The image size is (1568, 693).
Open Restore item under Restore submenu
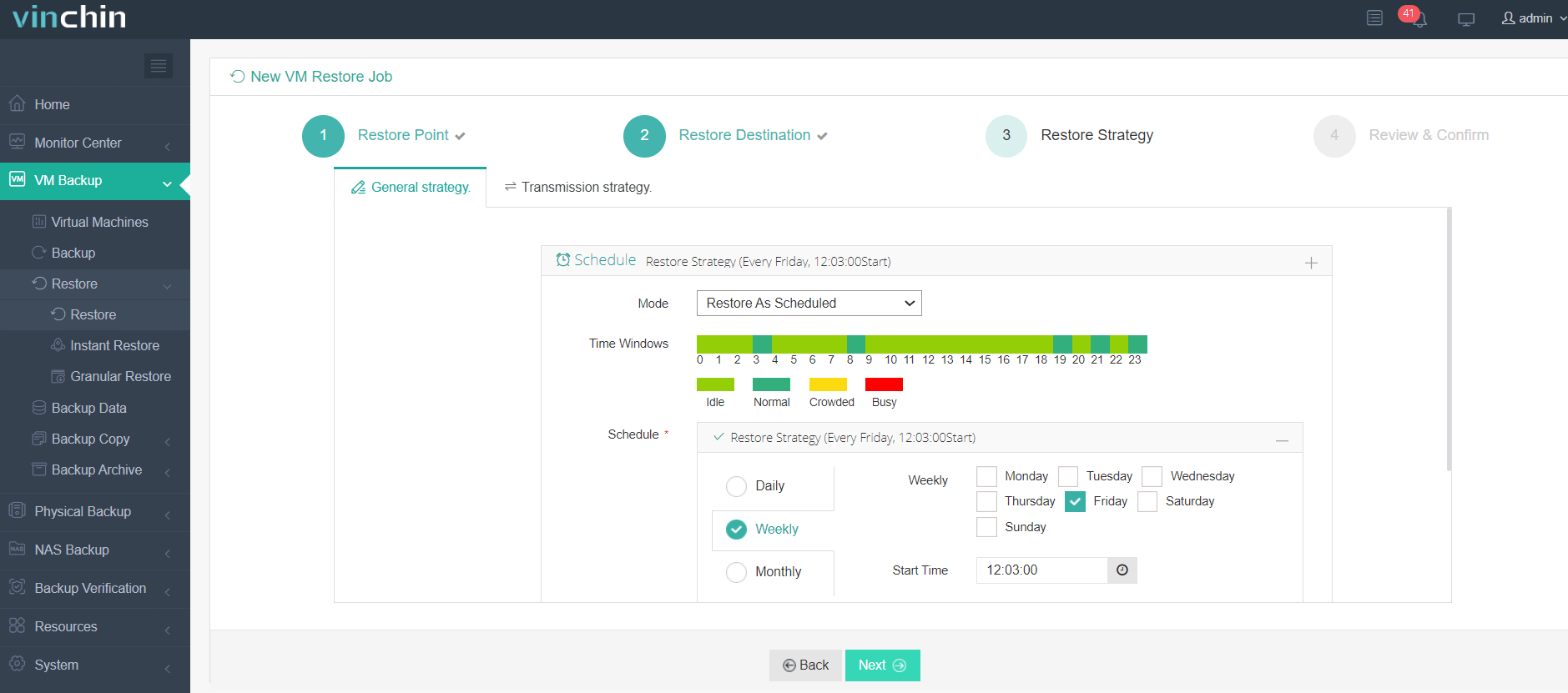pos(95,314)
